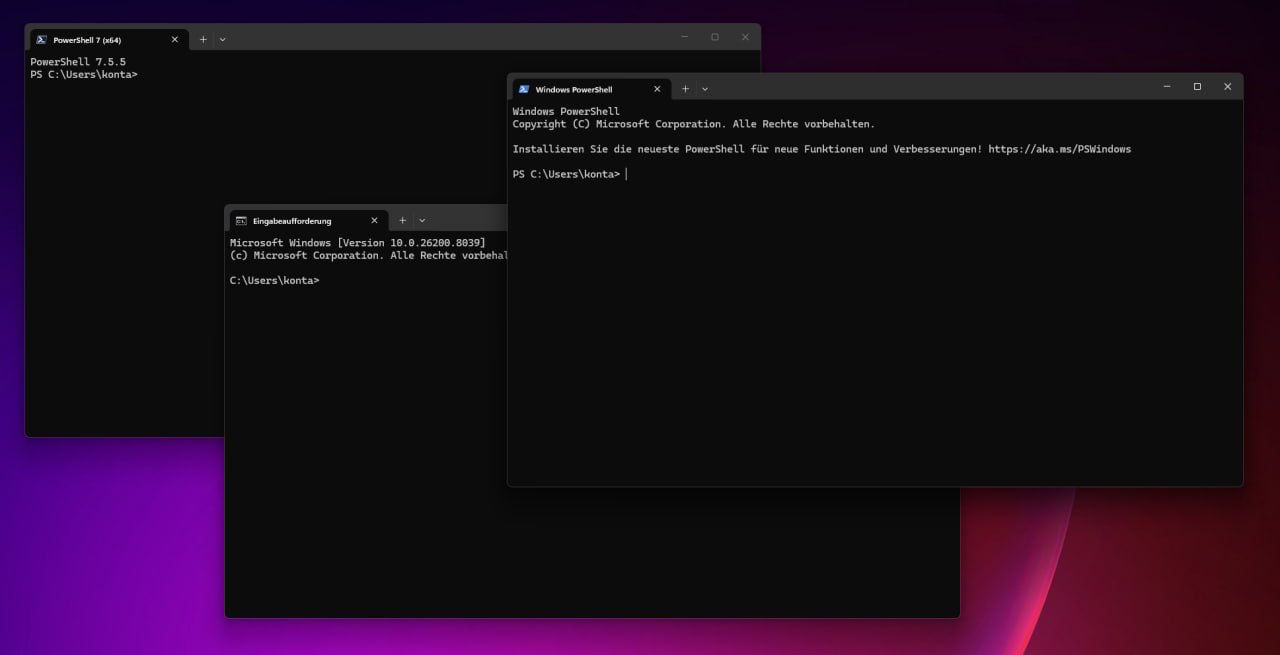Click the Eingabeaufforderung cmd tab icon
1280x655 pixels.
coord(241,221)
